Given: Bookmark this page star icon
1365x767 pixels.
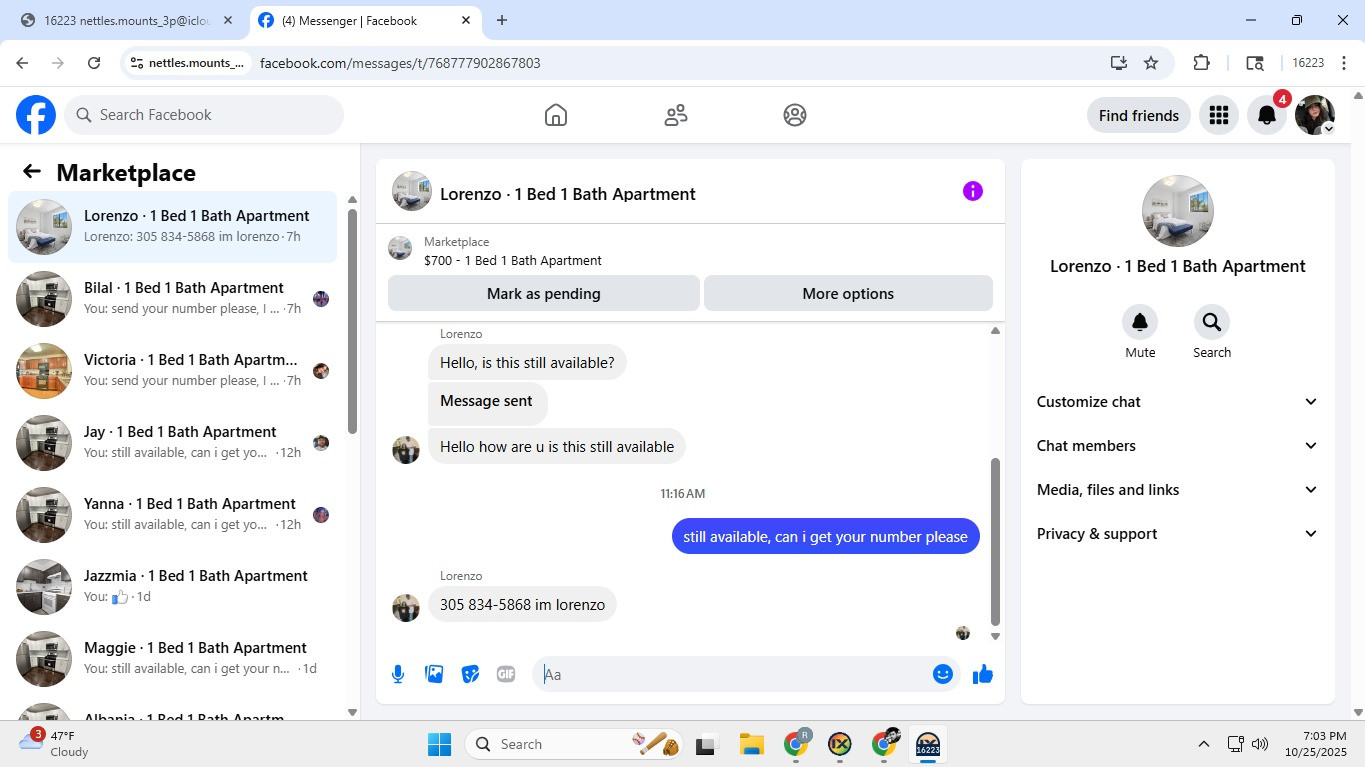Looking at the screenshot, I should pyautogui.click(x=1151, y=63).
